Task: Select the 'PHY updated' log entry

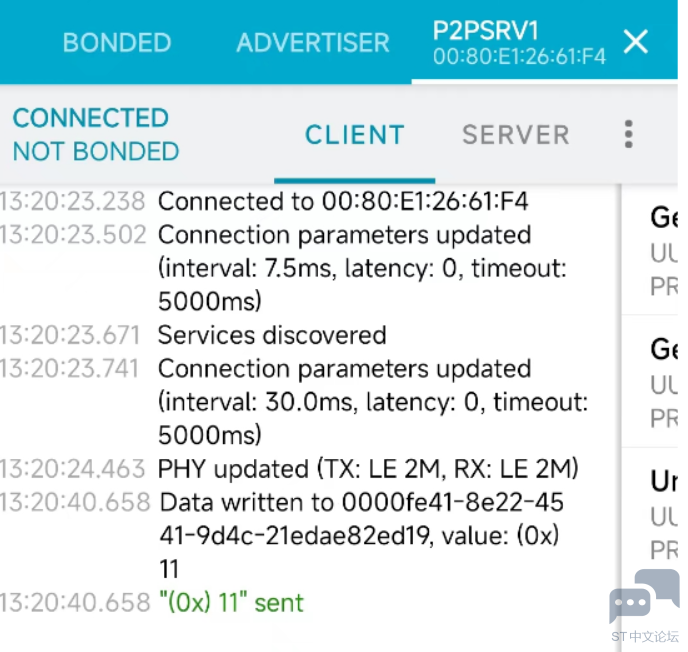Action: coord(368,469)
